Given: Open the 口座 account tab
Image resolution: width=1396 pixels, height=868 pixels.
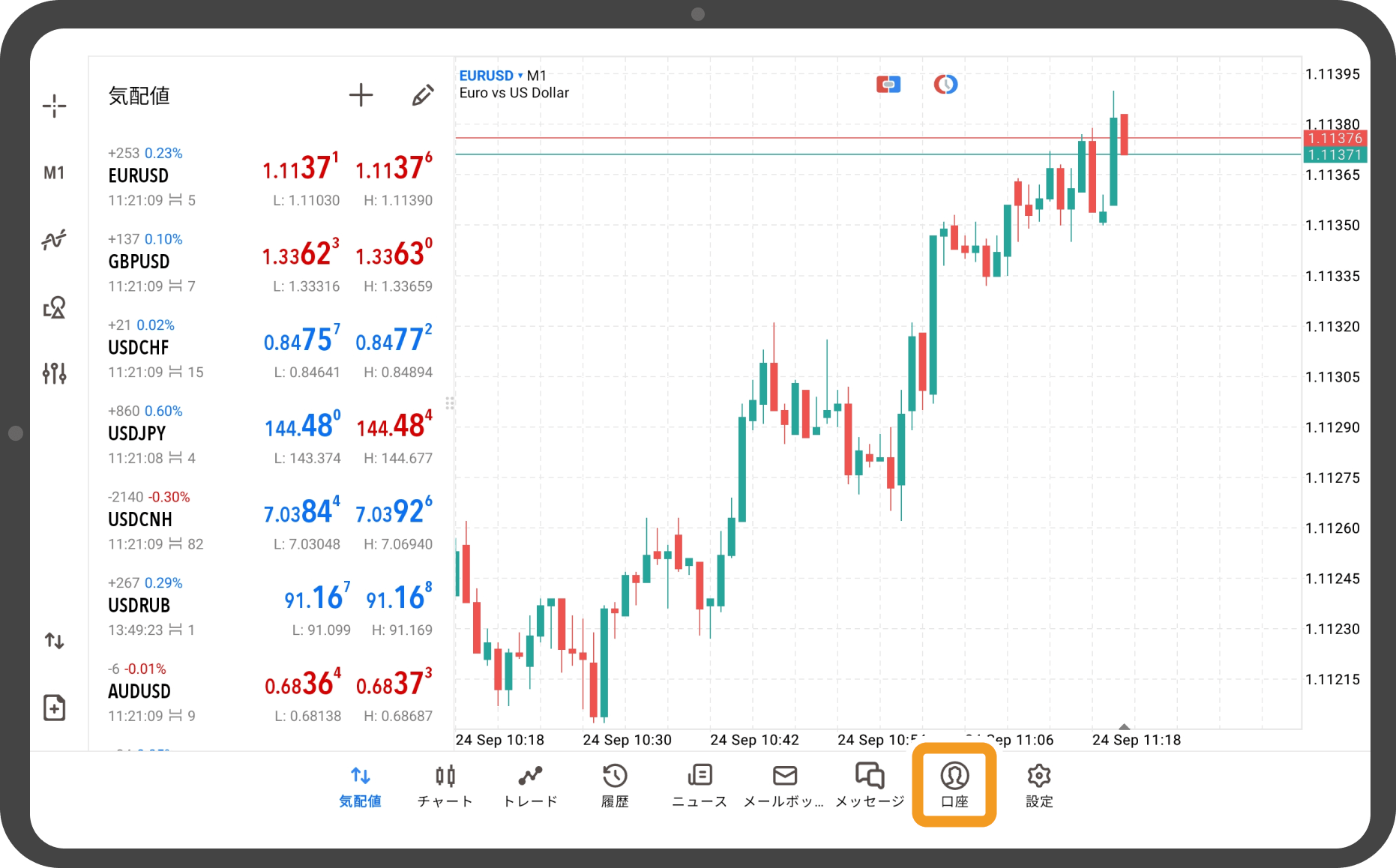Looking at the screenshot, I should coord(954,786).
